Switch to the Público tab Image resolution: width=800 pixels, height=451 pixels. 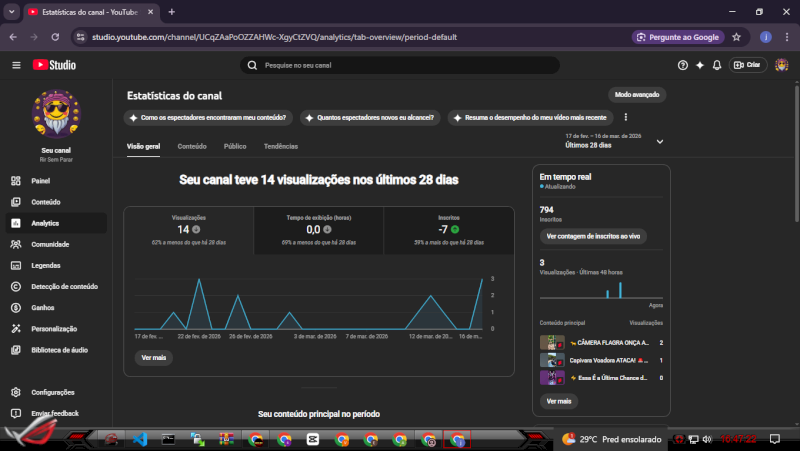click(235, 146)
